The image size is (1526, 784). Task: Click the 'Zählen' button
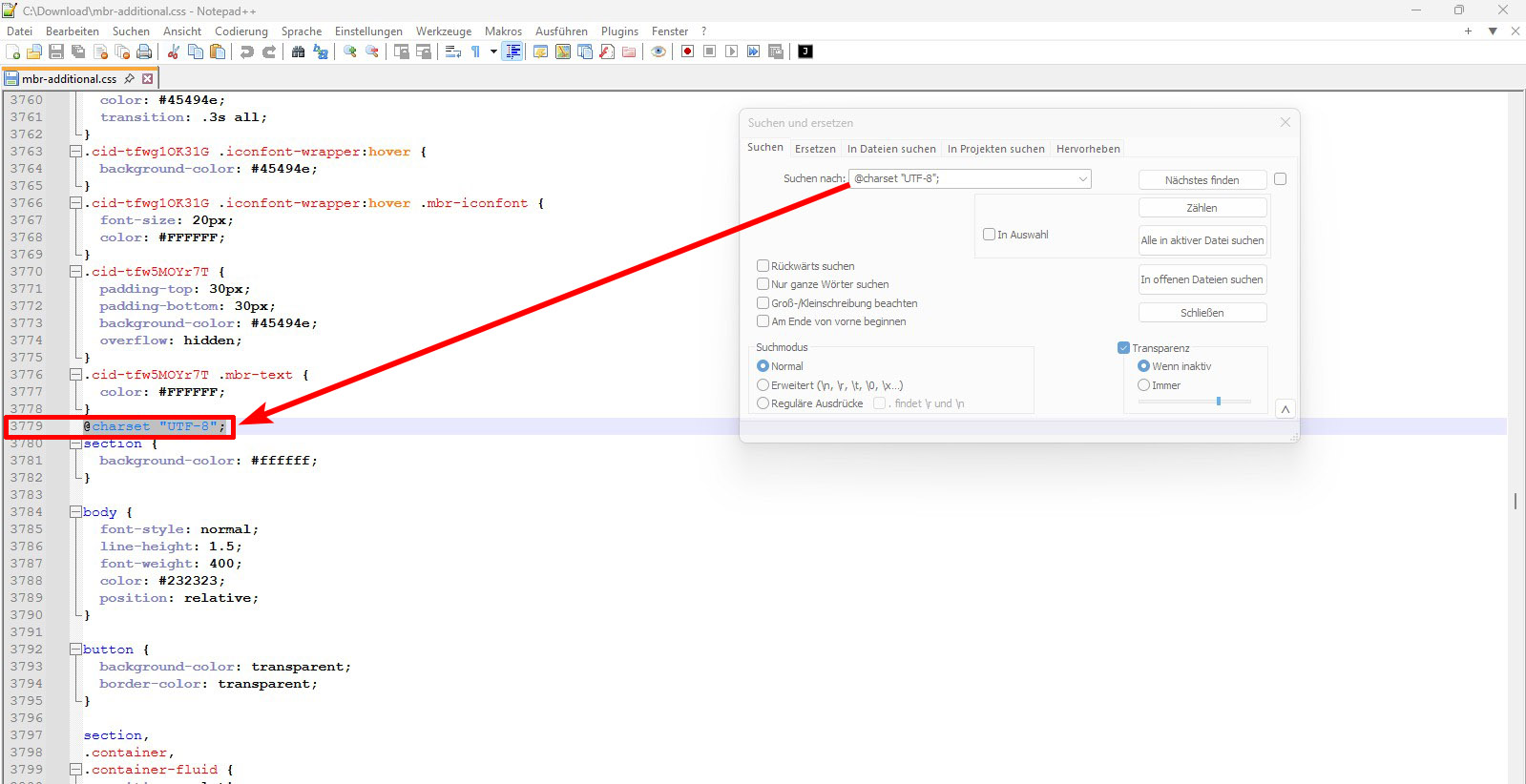pos(1202,208)
